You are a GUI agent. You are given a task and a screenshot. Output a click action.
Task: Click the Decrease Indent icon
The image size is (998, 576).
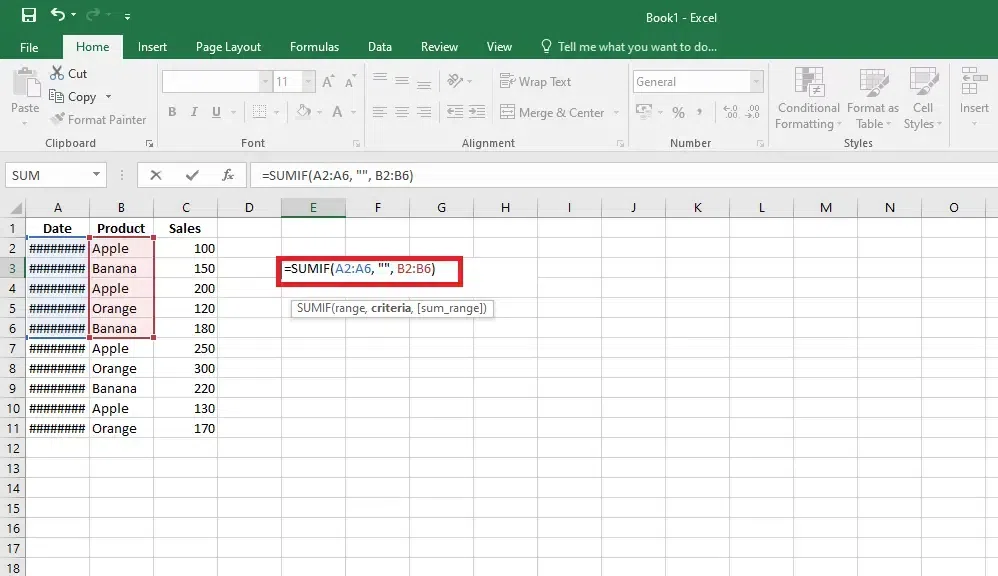[454, 112]
